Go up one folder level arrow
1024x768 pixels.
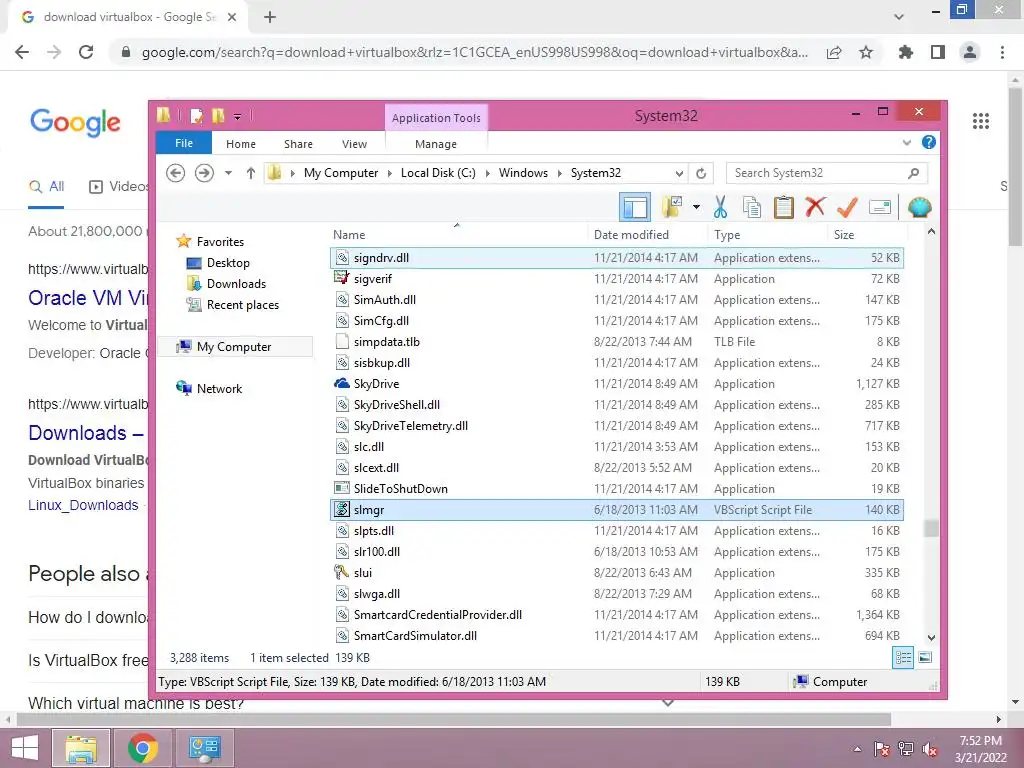(251, 173)
